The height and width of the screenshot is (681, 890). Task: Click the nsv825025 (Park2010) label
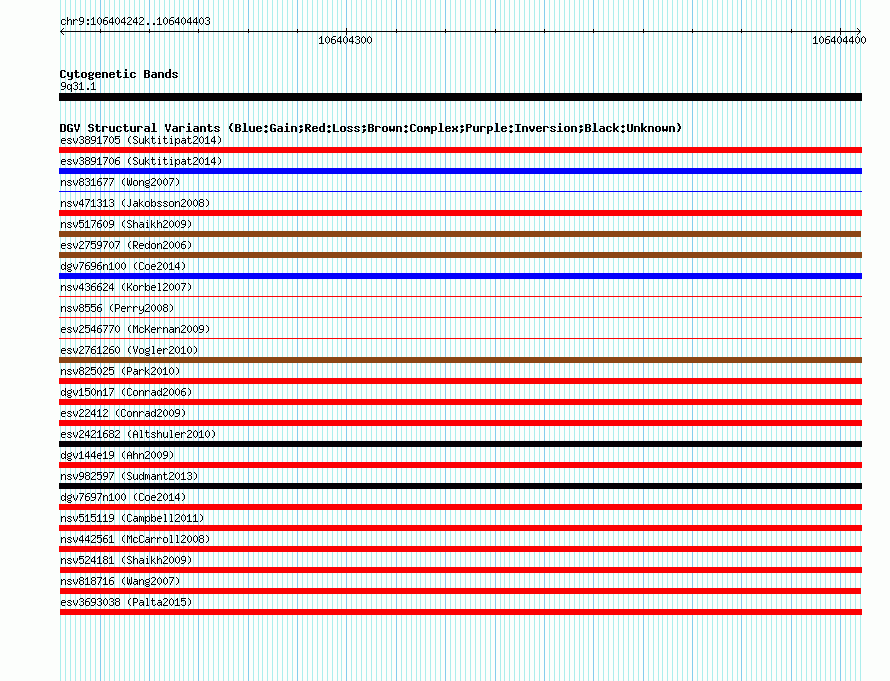click(120, 371)
